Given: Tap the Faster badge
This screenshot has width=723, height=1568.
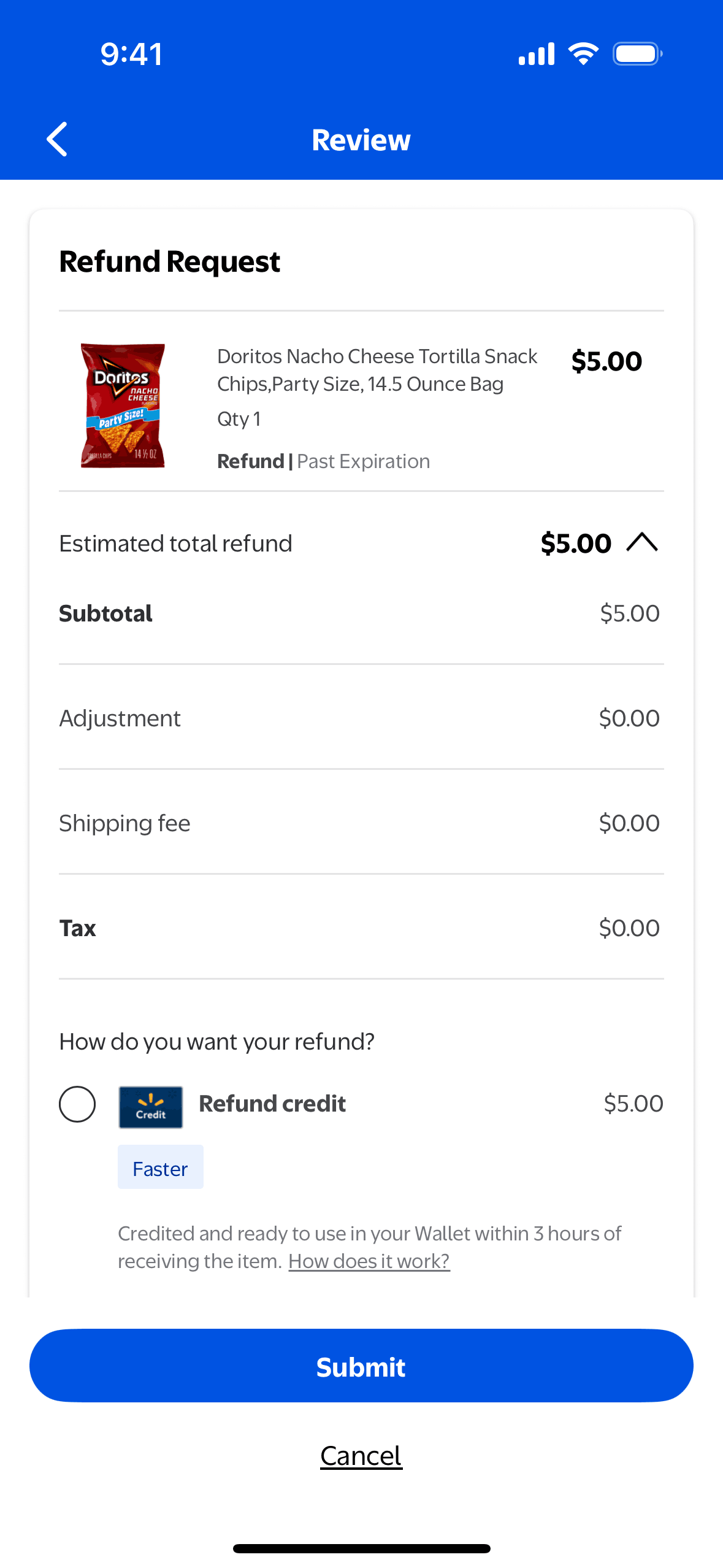Looking at the screenshot, I should pyautogui.click(x=160, y=1168).
